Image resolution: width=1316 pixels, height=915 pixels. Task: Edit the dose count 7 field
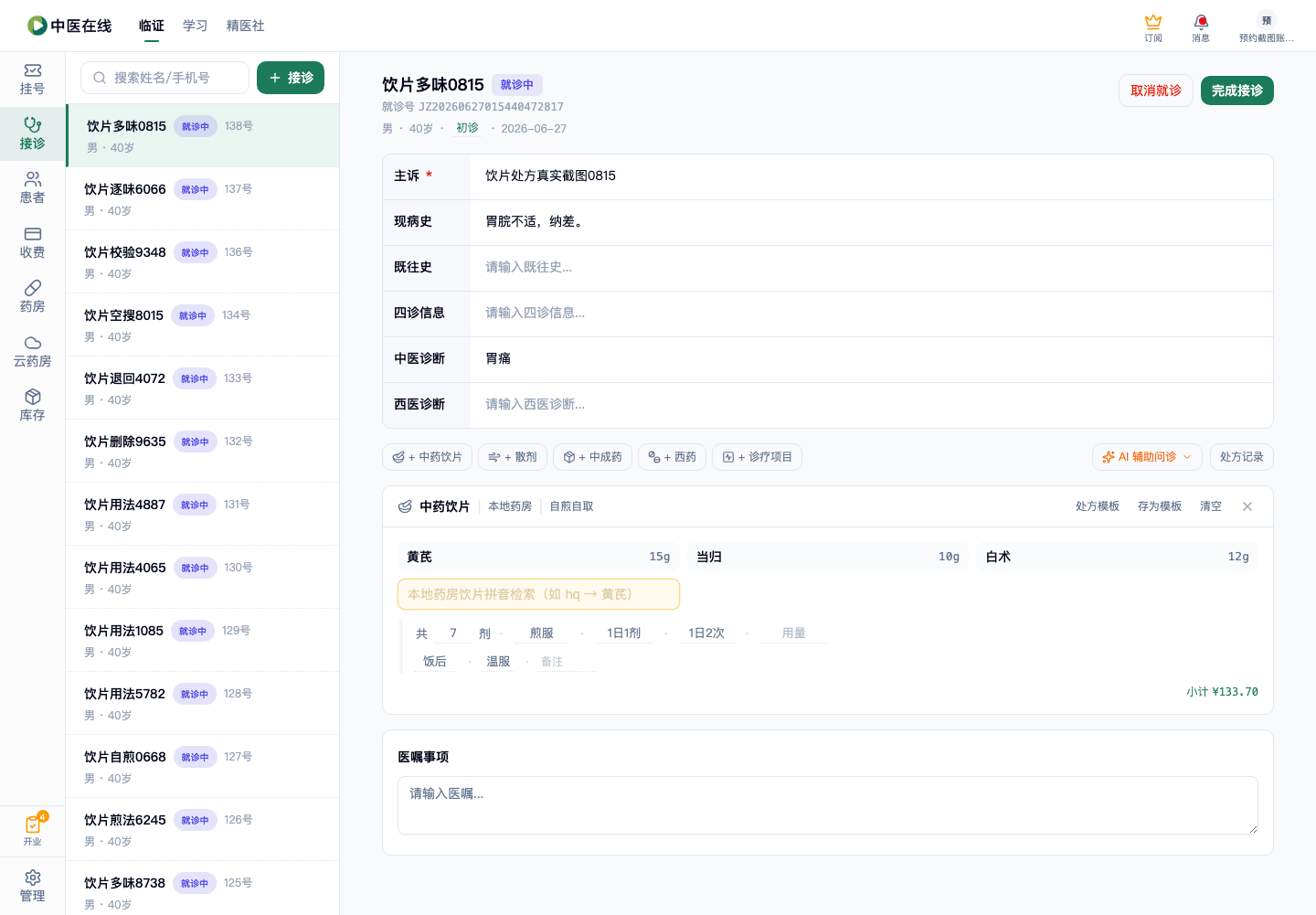(x=453, y=633)
